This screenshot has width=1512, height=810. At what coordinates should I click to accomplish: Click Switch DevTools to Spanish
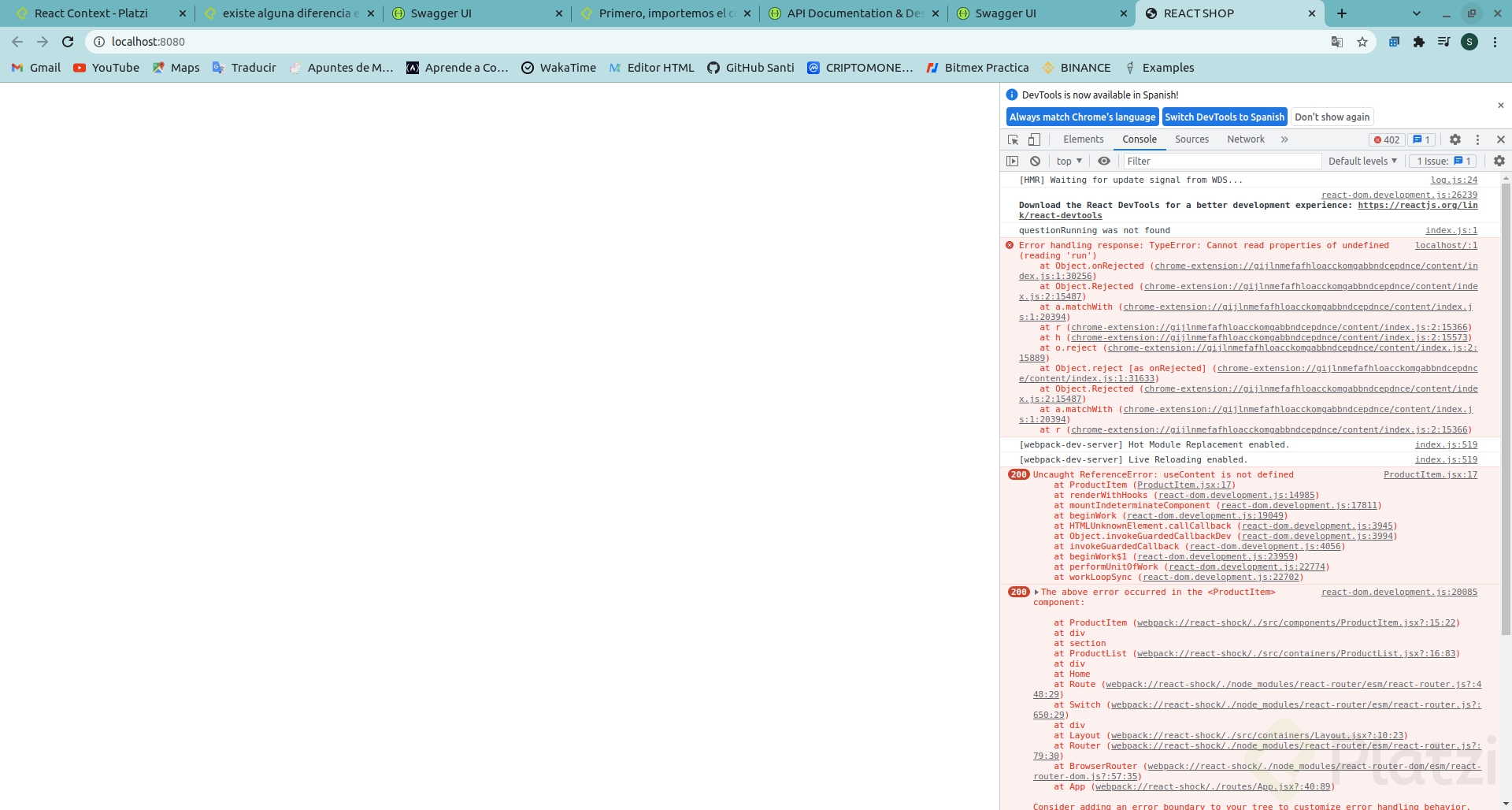pos(1225,117)
